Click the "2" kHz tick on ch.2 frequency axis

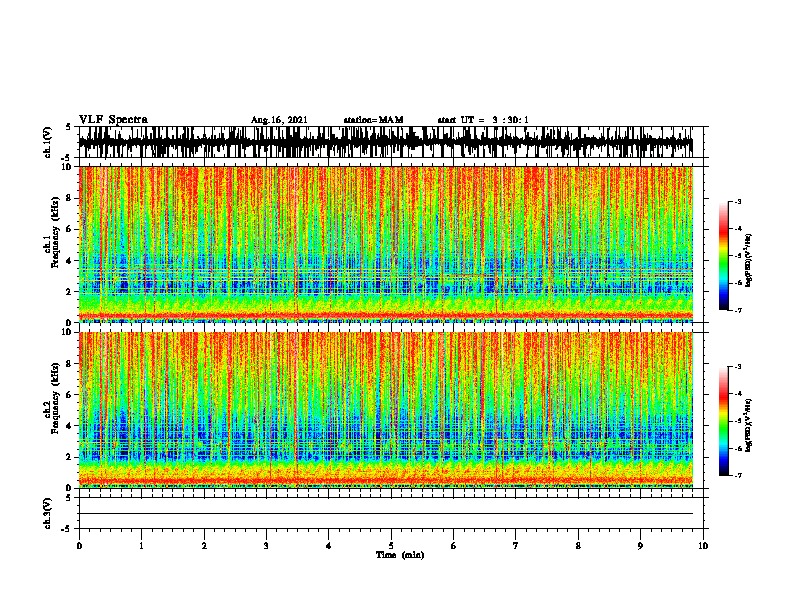pos(70,457)
